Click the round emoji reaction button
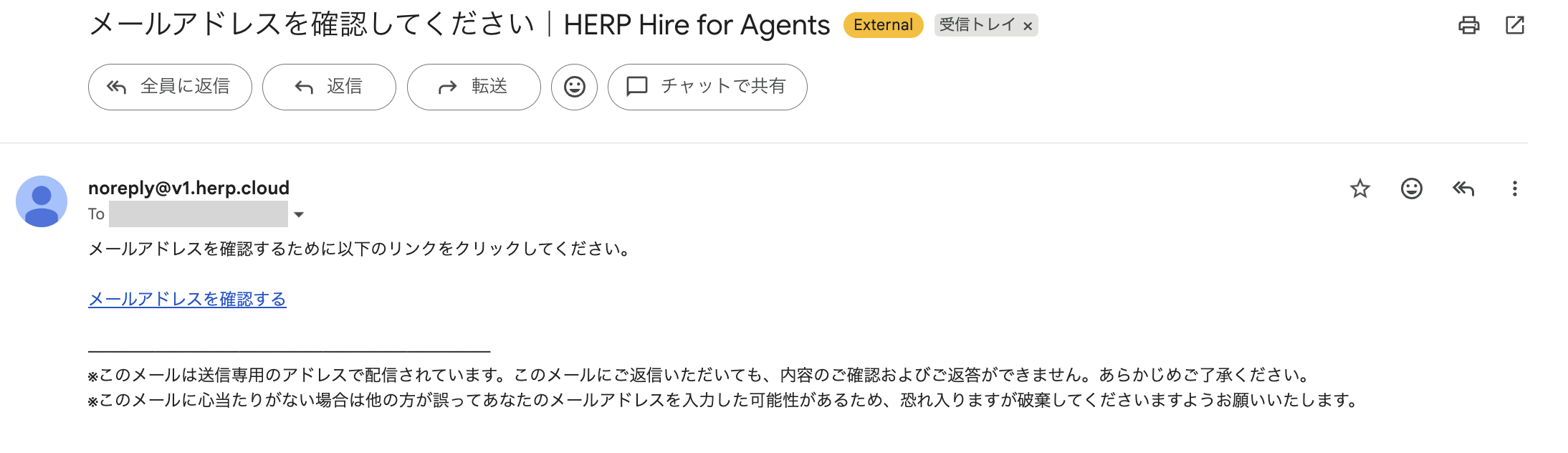 pyautogui.click(x=574, y=87)
